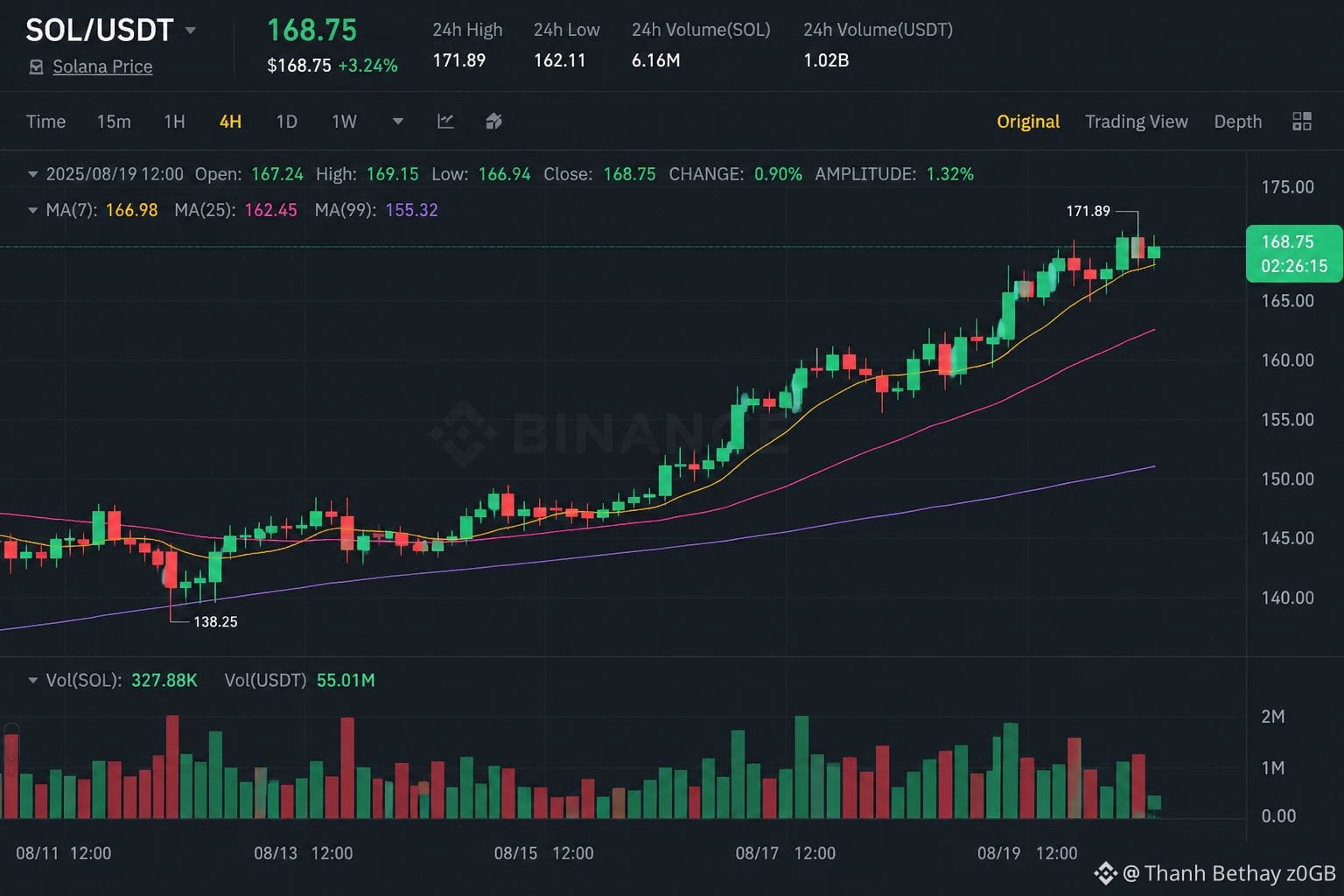Click the 175.00 price axis label

click(x=1287, y=186)
